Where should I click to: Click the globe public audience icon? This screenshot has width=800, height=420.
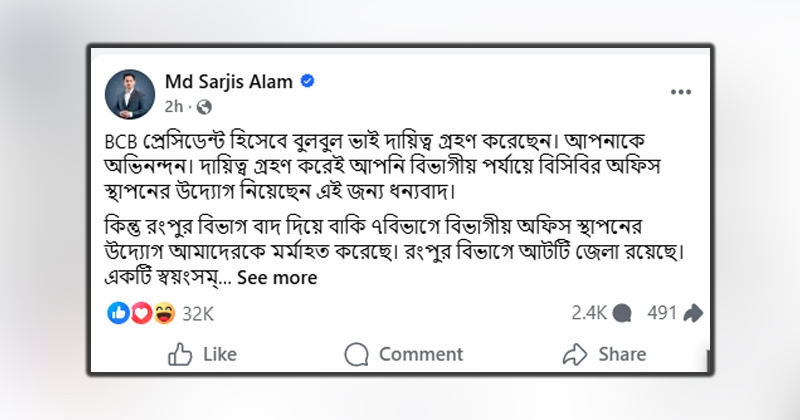pyautogui.click(x=205, y=105)
